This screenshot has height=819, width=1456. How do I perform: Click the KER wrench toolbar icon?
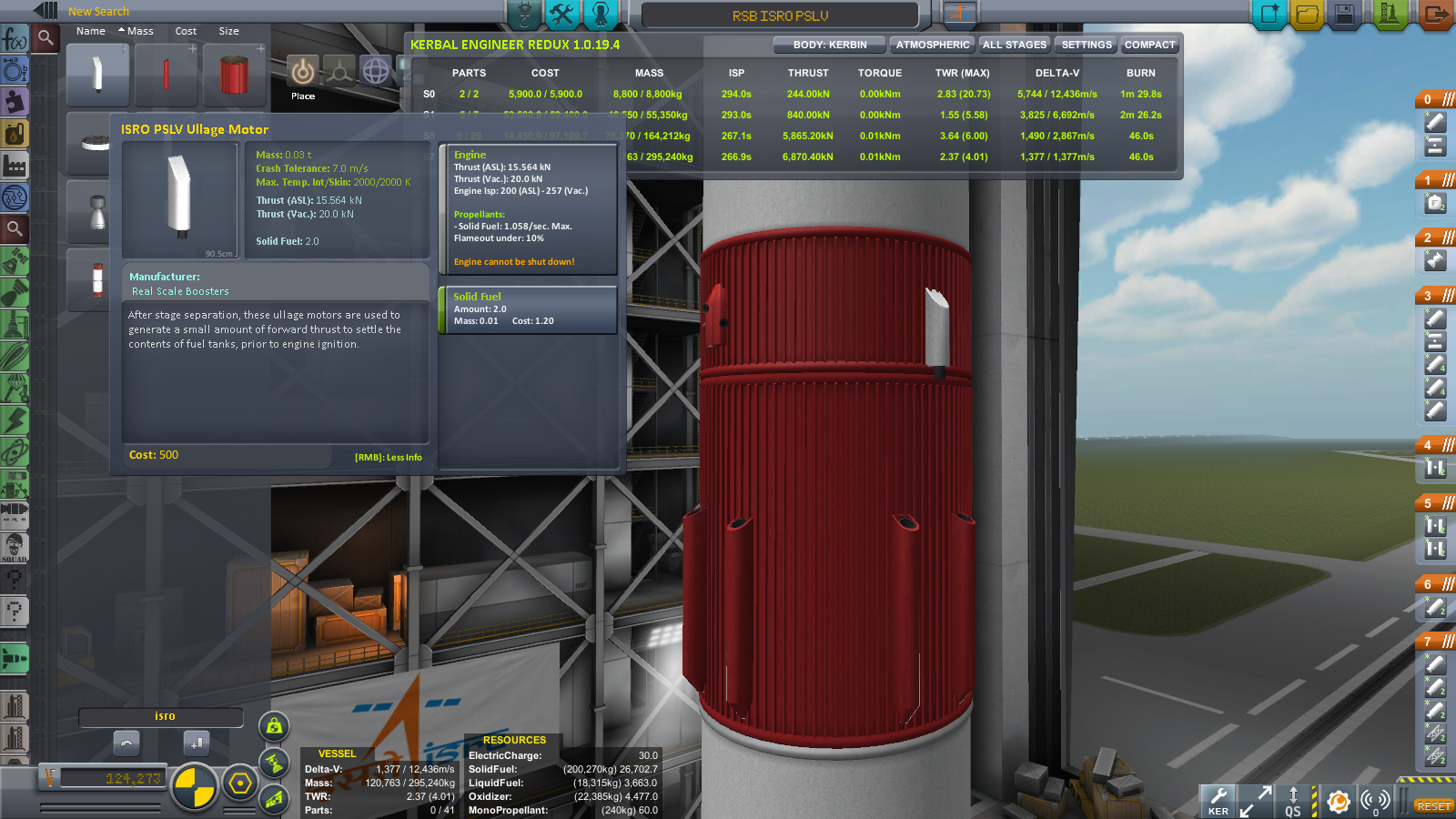pos(1218,801)
